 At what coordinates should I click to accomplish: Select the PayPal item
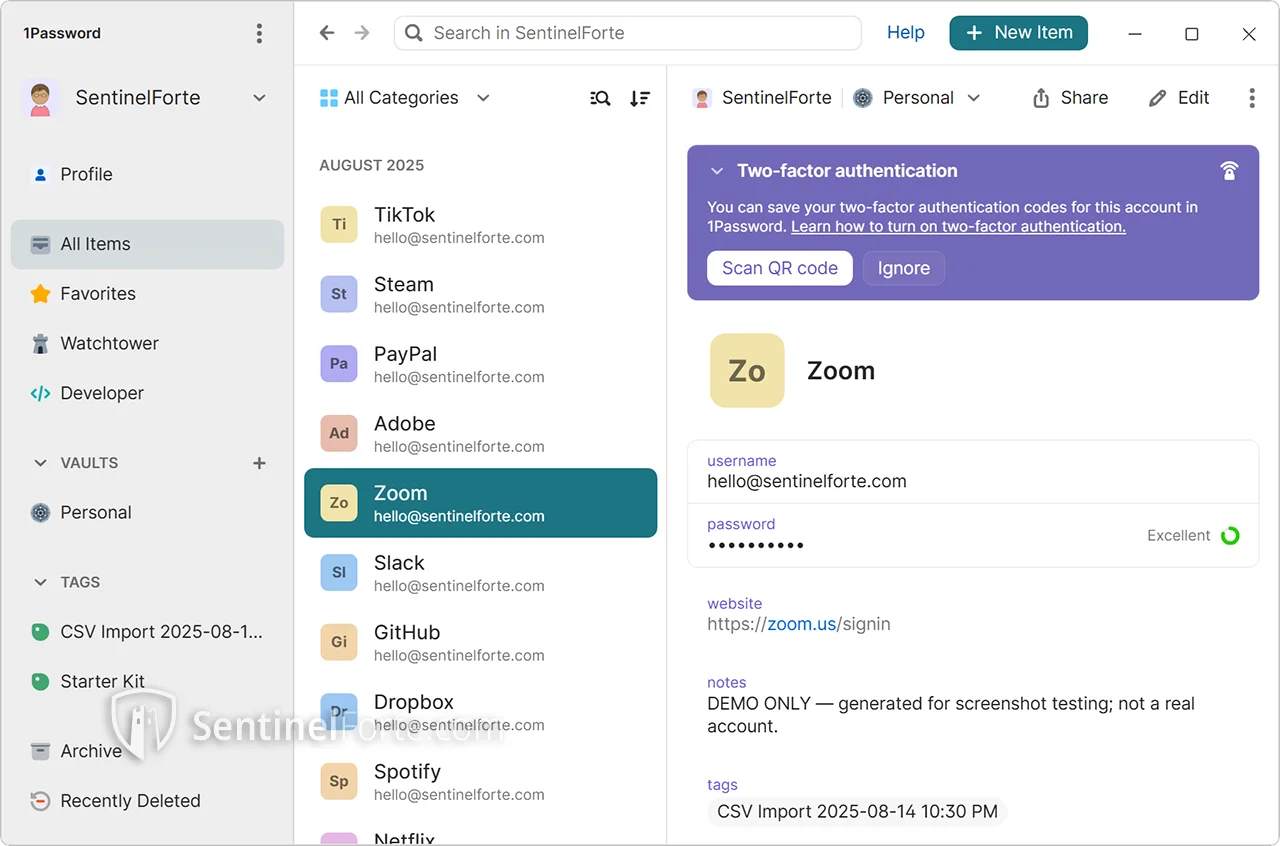(x=481, y=364)
